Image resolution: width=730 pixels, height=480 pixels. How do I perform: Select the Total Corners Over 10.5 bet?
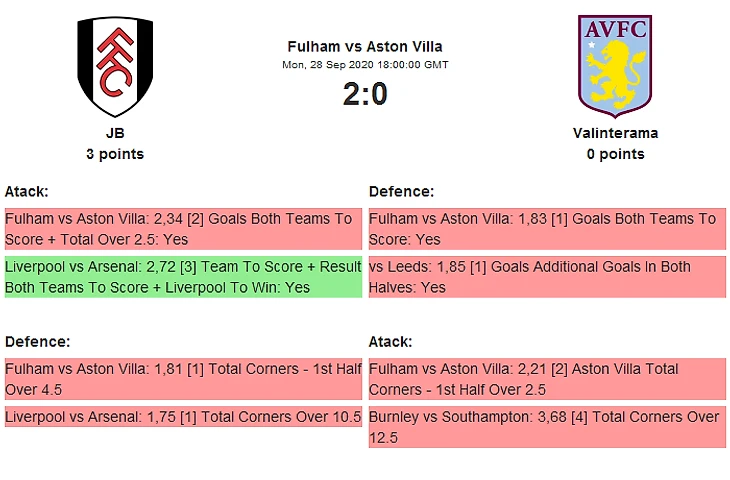coord(183,417)
